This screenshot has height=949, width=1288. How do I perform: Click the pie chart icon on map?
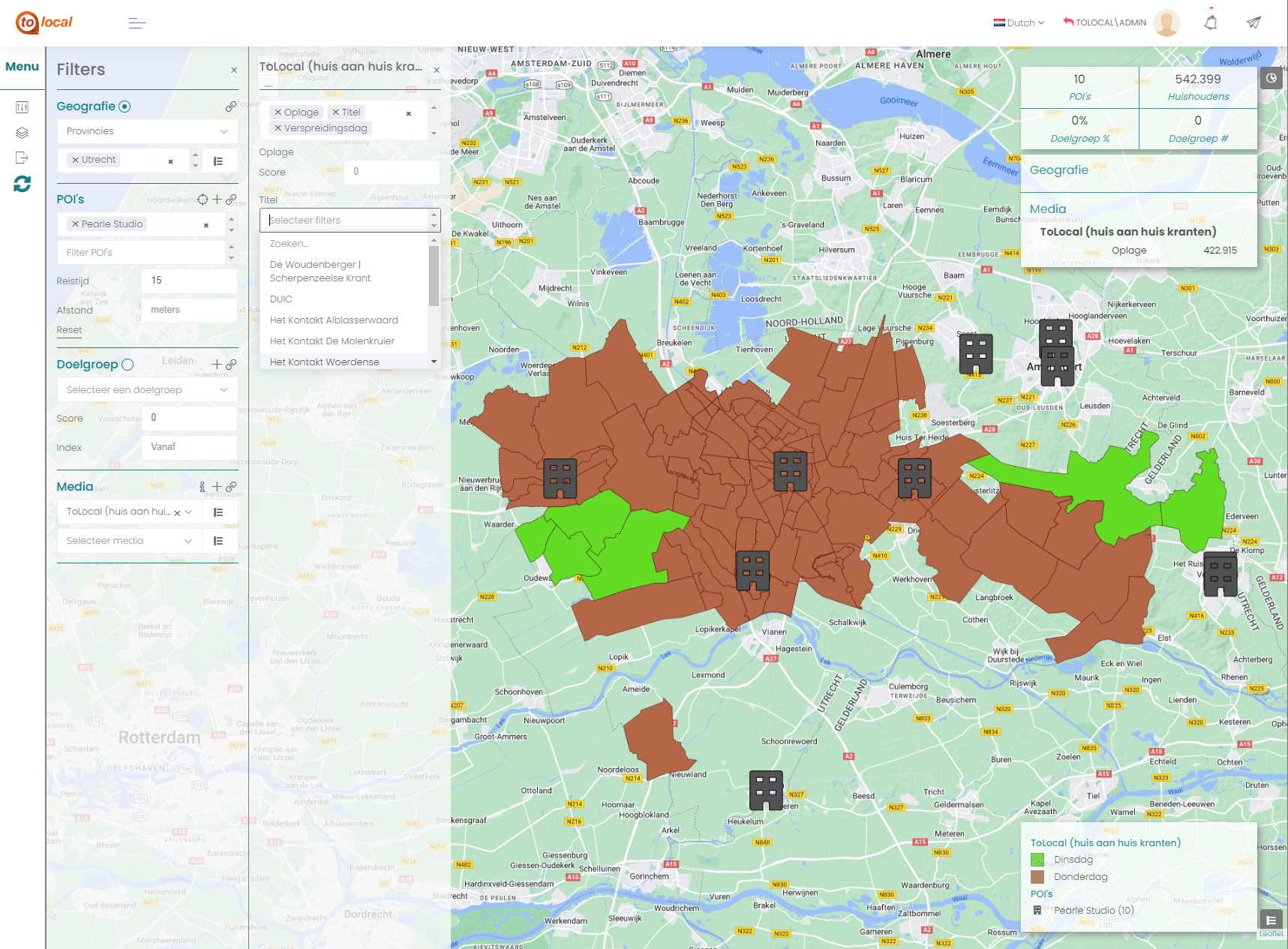(1271, 78)
